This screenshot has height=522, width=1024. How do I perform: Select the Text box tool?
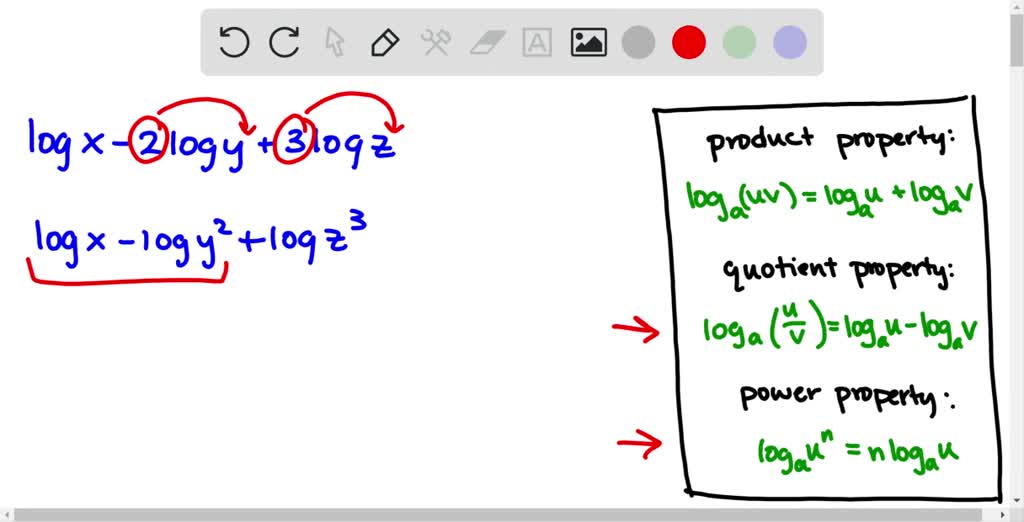coord(537,42)
